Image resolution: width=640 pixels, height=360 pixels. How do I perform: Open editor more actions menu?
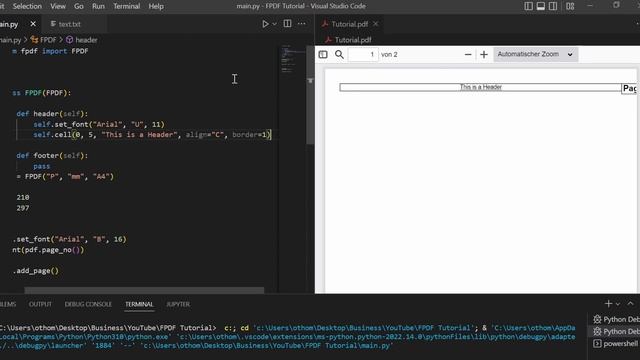point(301,24)
